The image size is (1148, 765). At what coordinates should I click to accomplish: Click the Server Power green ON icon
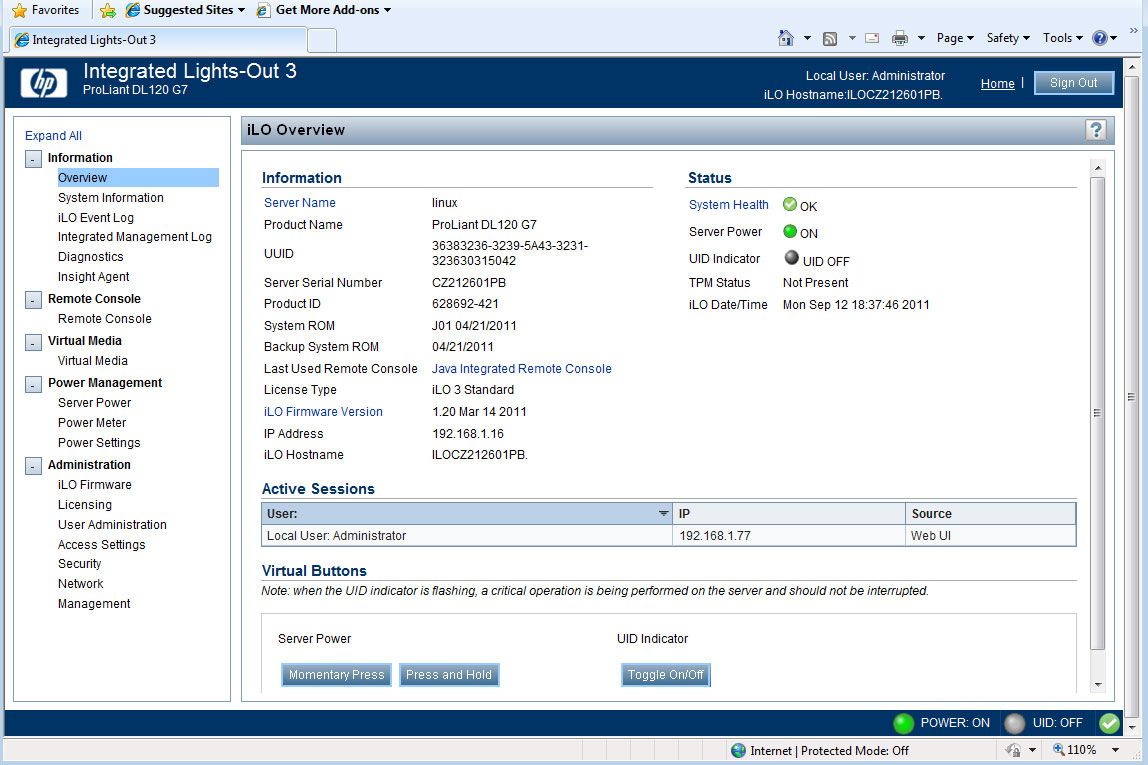(790, 231)
